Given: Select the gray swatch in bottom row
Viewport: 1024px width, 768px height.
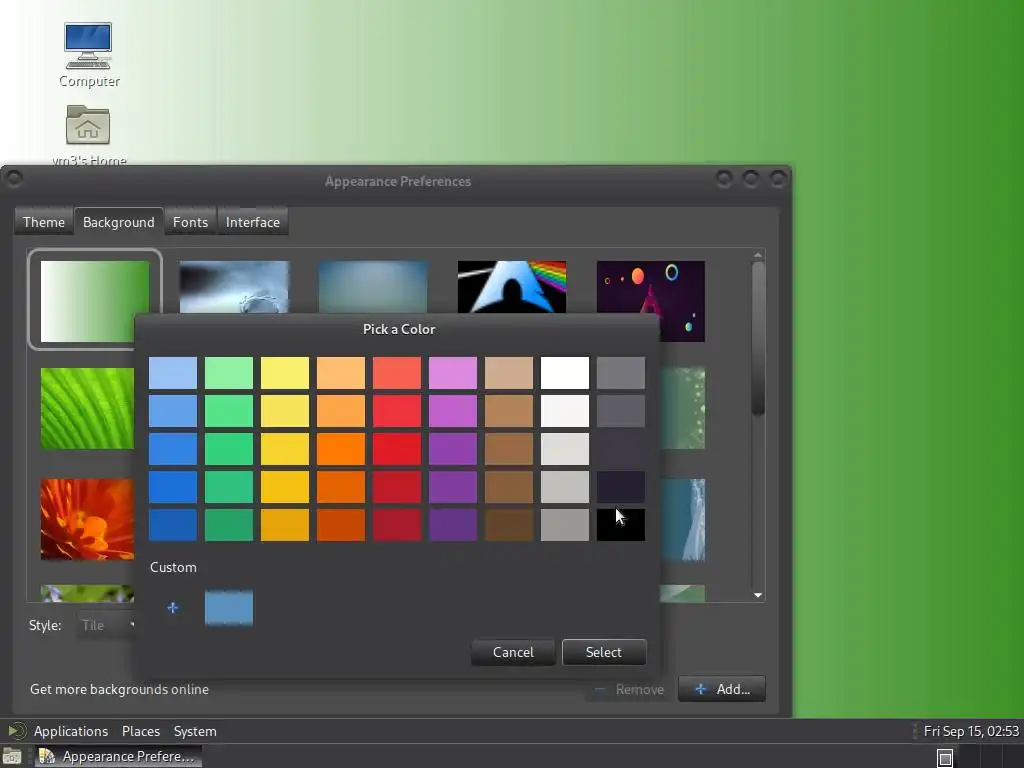Looking at the screenshot, I should (x=565, y=525).
